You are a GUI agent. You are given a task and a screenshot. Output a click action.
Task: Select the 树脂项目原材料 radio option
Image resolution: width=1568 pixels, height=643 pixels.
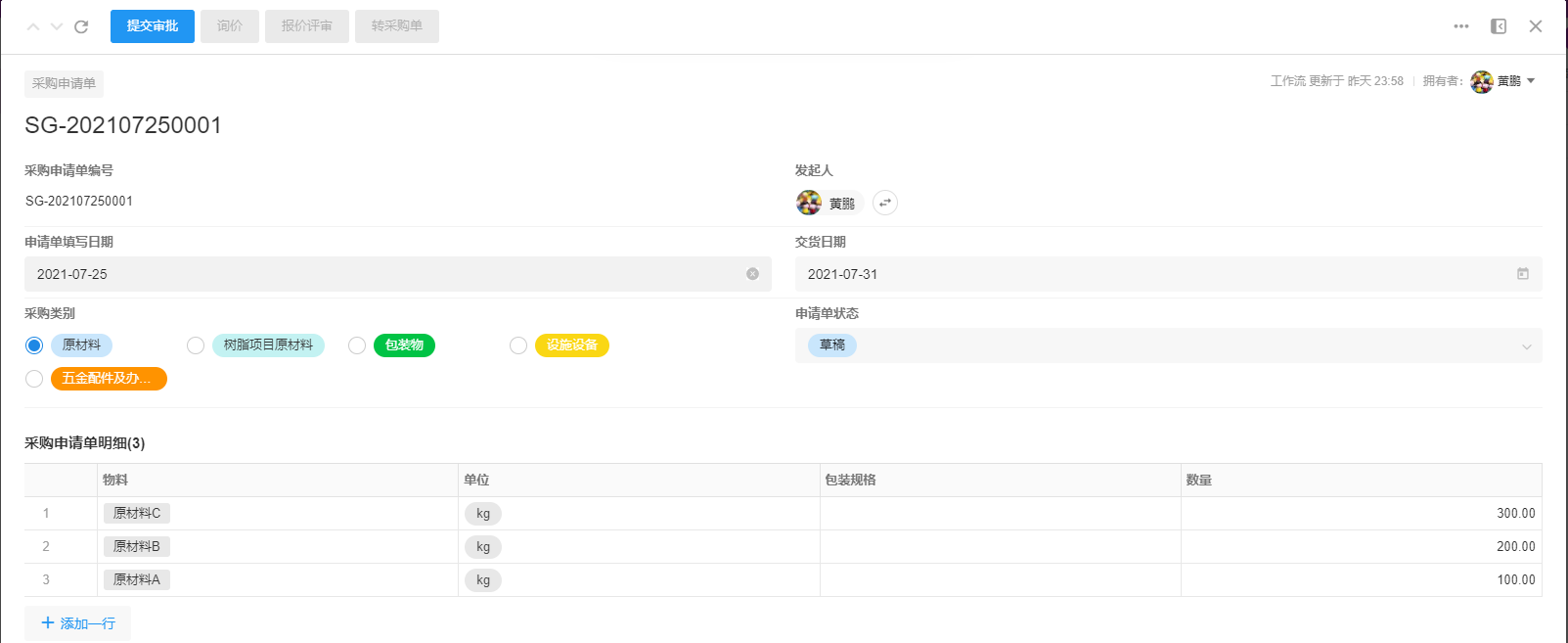click(x=196, y=345)
